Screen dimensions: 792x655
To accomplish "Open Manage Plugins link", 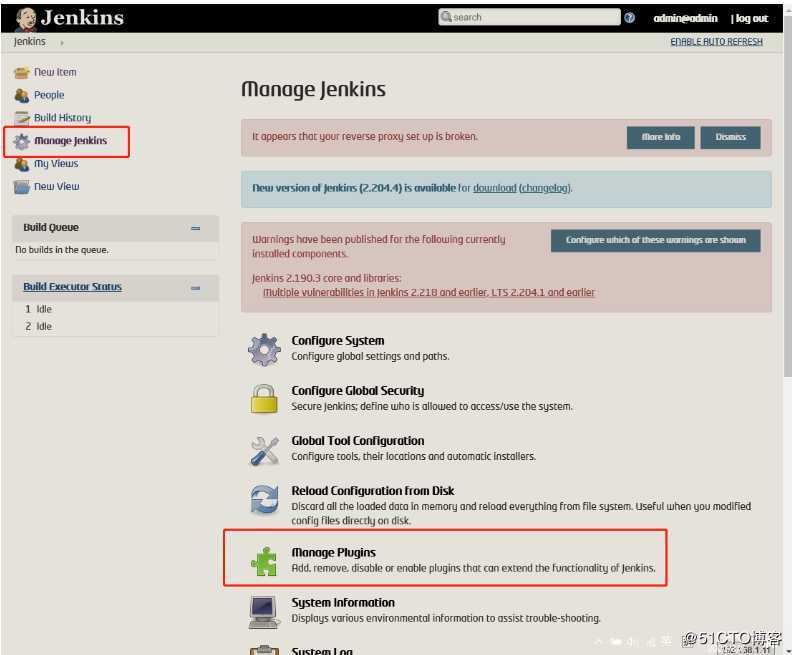I will click(x=333, y=552).
